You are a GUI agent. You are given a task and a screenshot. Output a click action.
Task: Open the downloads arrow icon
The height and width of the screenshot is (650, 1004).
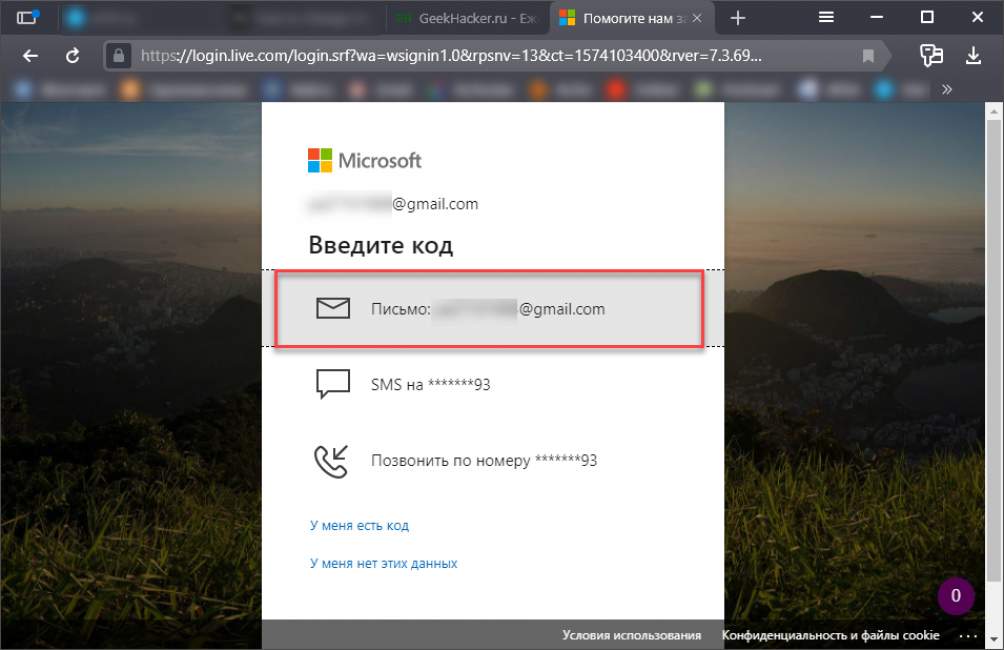tap(973, 56)
